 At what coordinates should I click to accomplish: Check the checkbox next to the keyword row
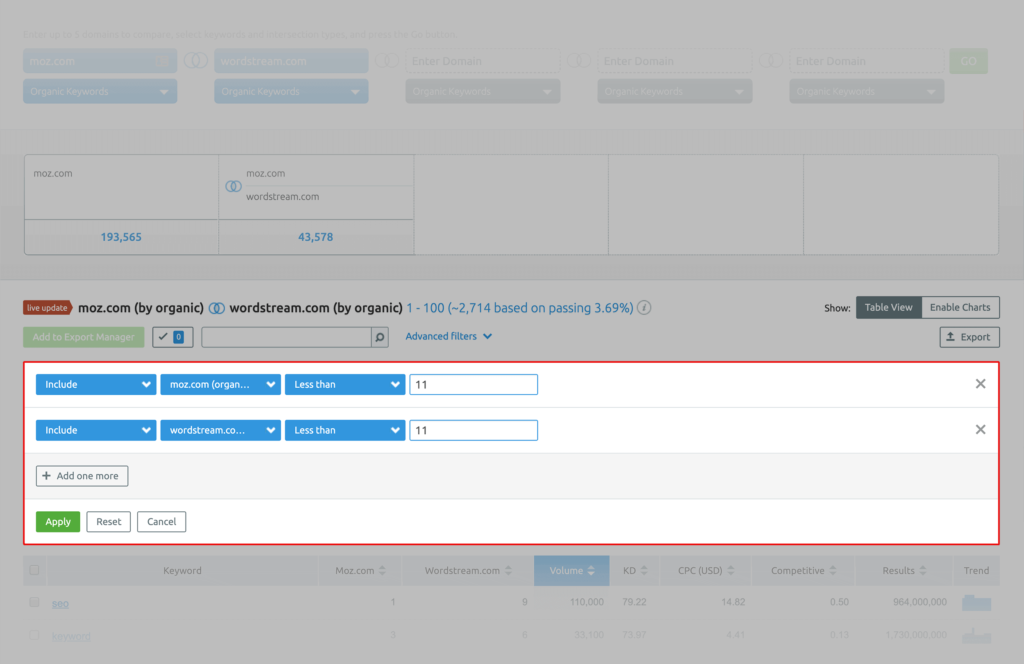[x=33, y=636]
